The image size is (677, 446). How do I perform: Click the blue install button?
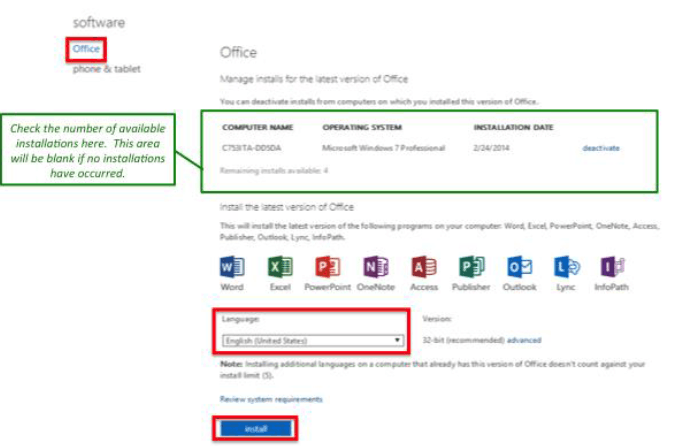(x=256, y=429)
